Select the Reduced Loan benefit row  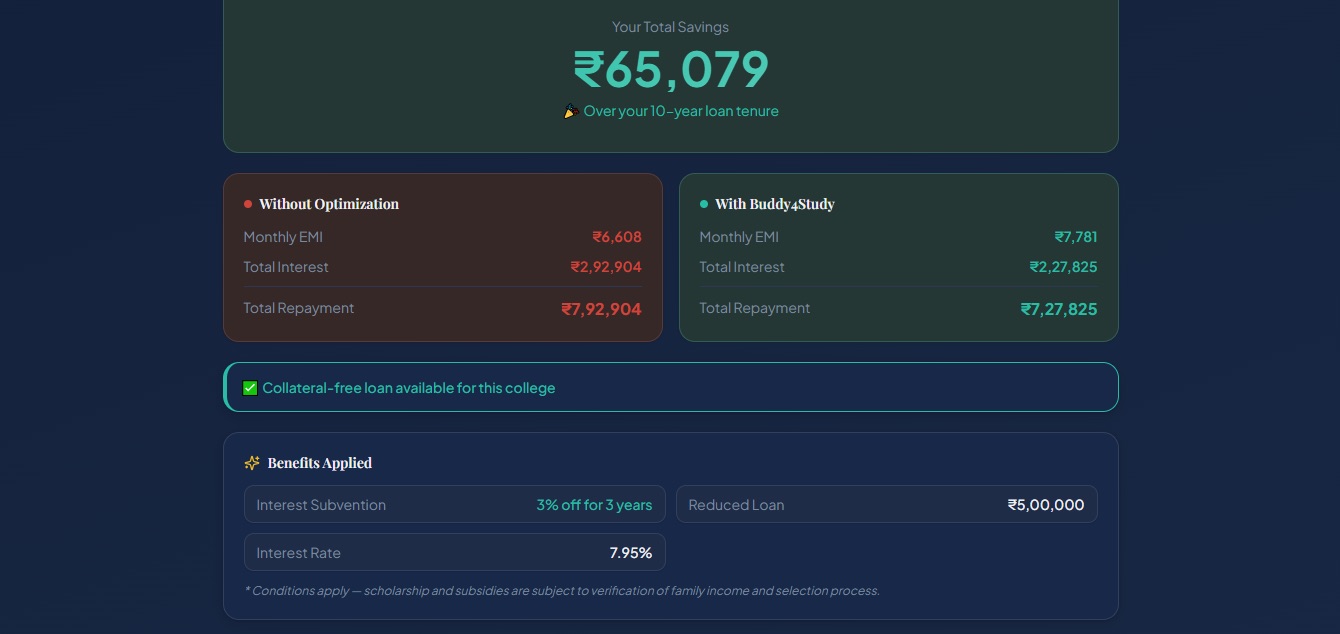(x=886, y=505)
